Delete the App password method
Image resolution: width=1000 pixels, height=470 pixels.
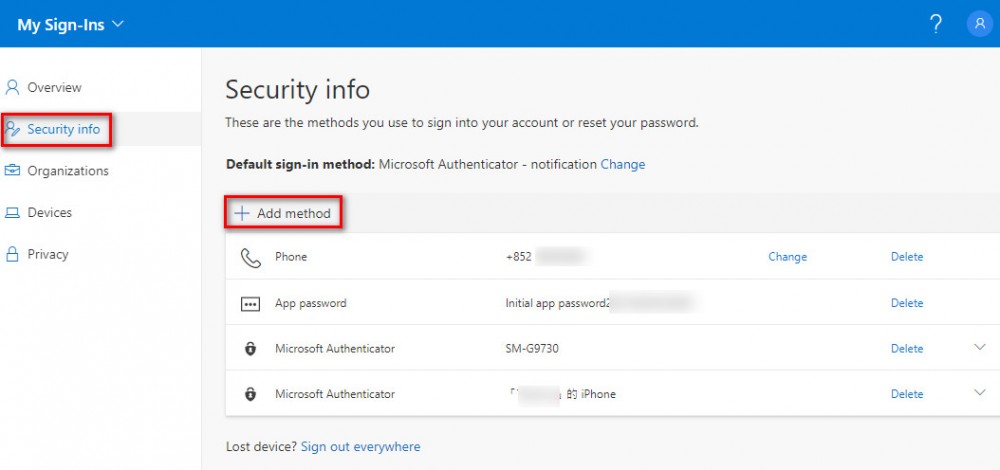click(907, 303)
